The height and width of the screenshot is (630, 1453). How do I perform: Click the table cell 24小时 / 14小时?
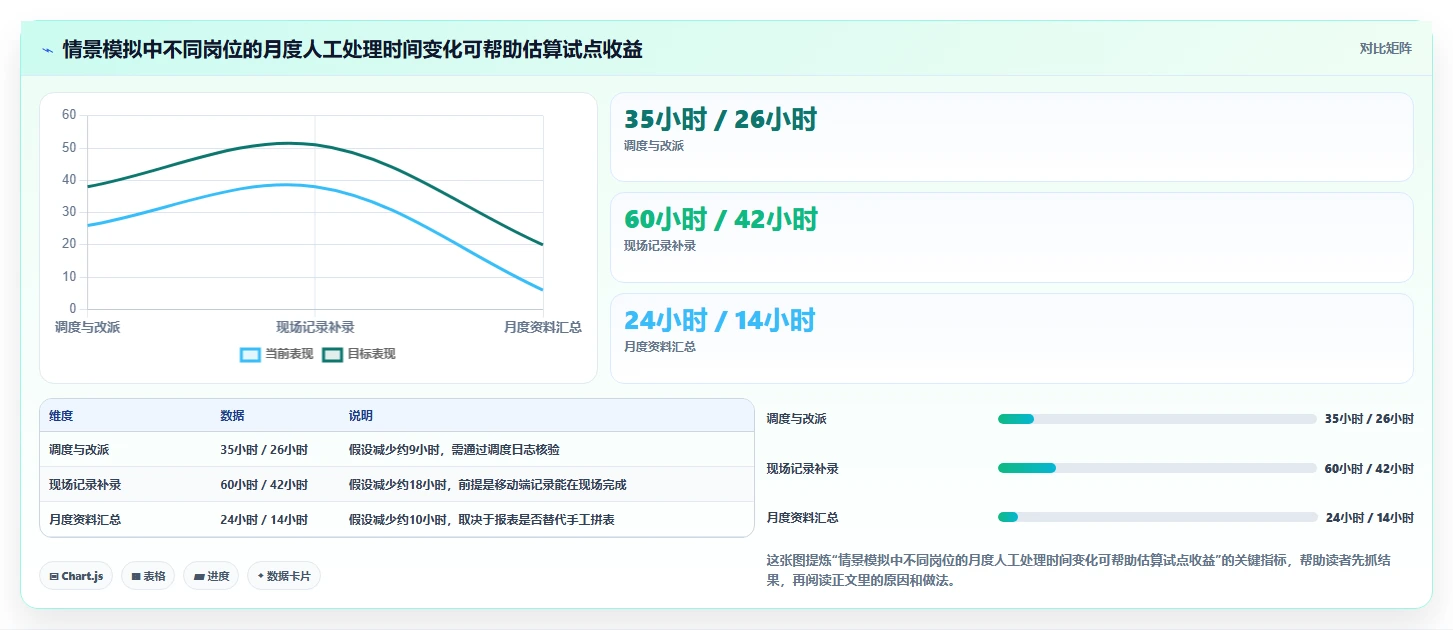pyautogui.click(x=264, y=520)
